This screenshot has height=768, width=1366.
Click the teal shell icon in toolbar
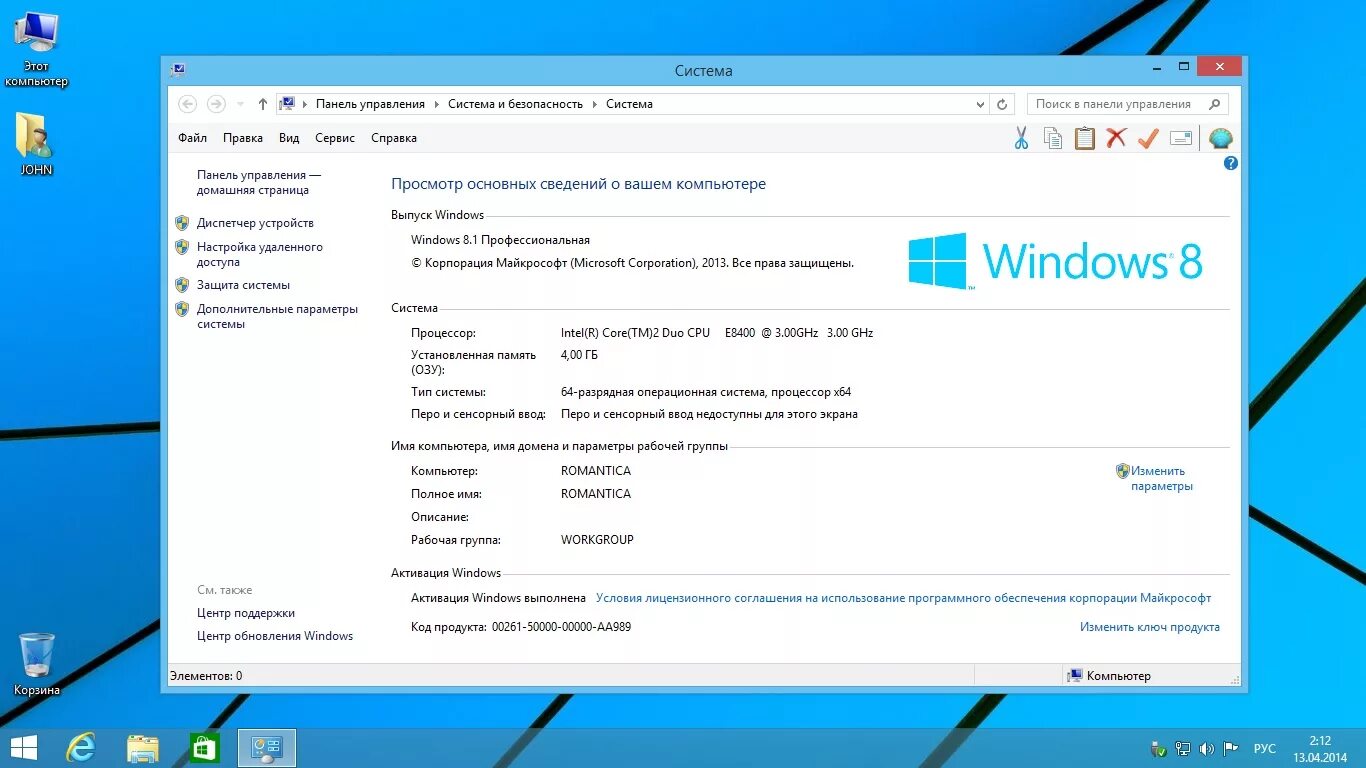pyautogui.click(x=1220, y=138)
